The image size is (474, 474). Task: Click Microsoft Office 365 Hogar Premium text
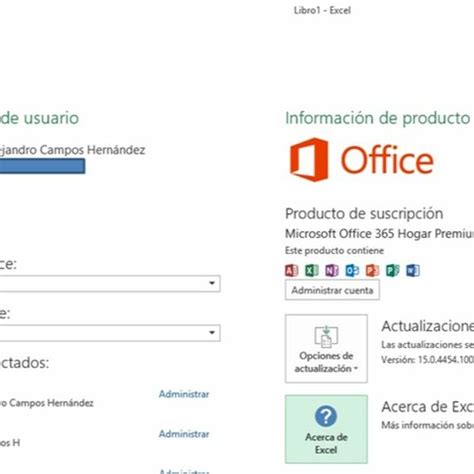coord(379,234)
